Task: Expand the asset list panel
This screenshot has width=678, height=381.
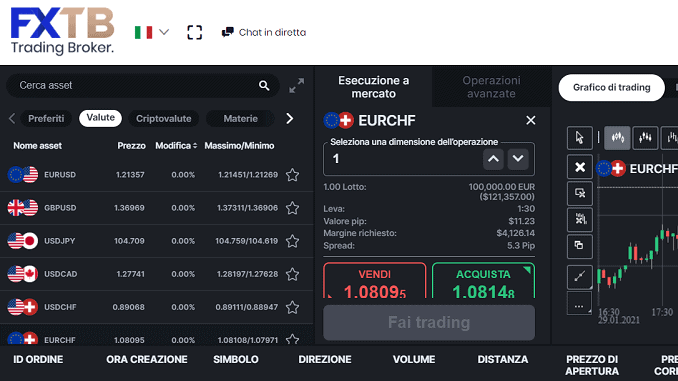Action: tap(297, 86)
